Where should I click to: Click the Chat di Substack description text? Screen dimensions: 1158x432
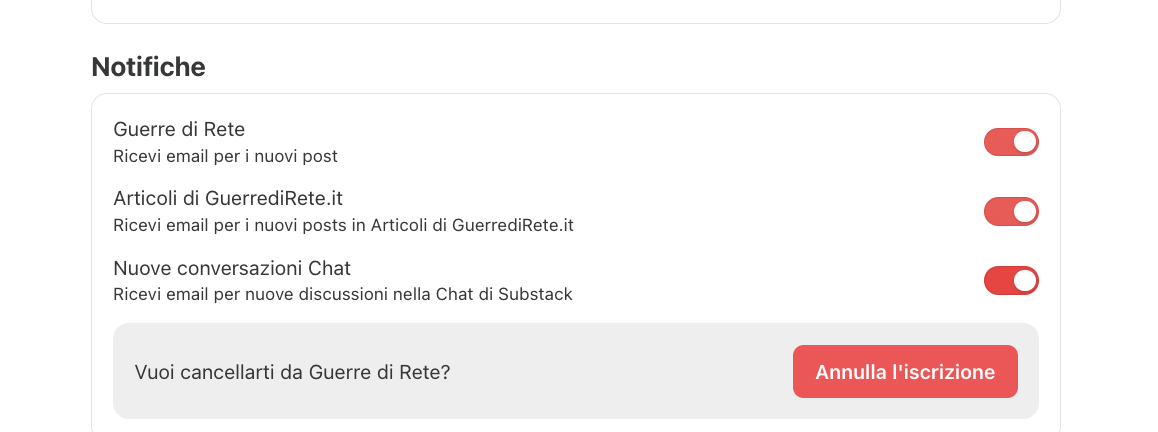pyautogui.click(x=342, y=294)
